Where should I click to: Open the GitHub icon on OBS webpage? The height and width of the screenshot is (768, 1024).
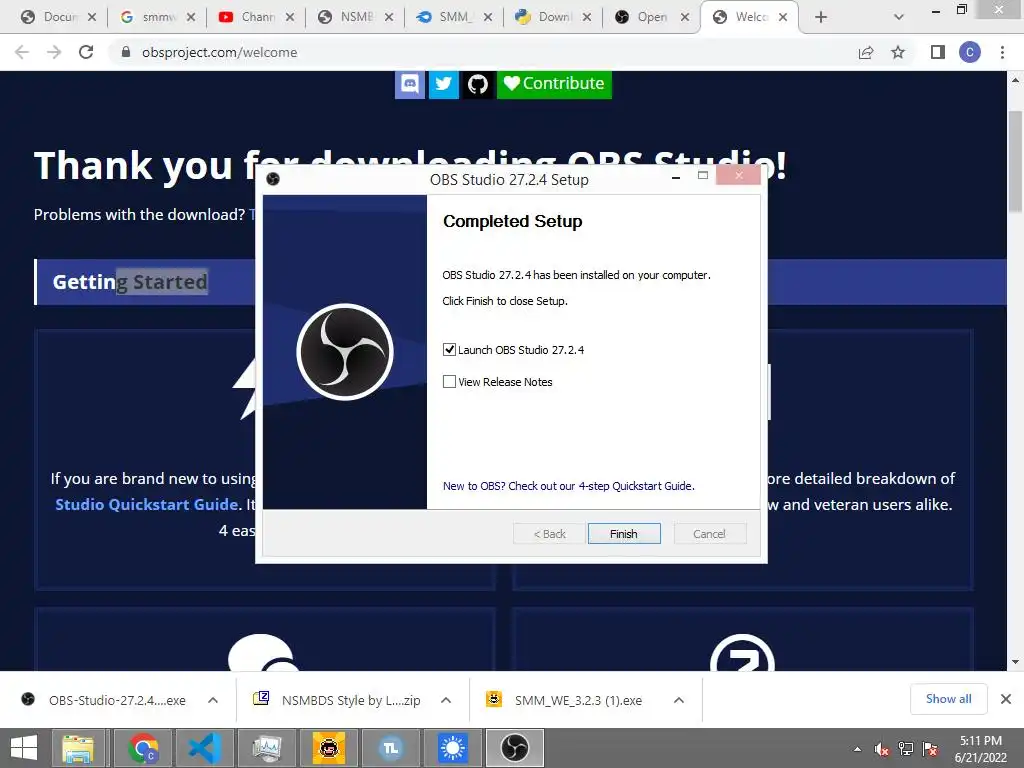pyautogui.click(x=477, y=84)
